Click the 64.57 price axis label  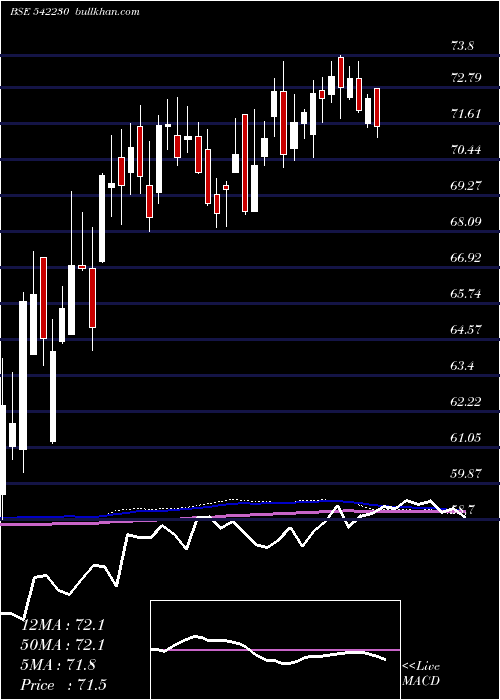pyautogui.click(x=466, y=330)
